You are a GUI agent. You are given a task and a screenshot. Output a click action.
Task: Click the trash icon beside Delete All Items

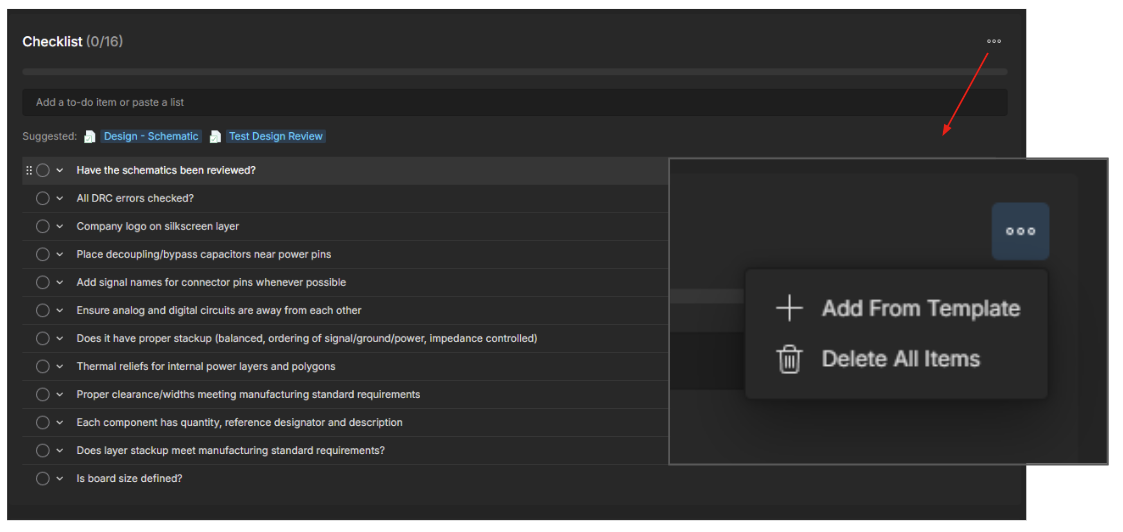(789, 359)
